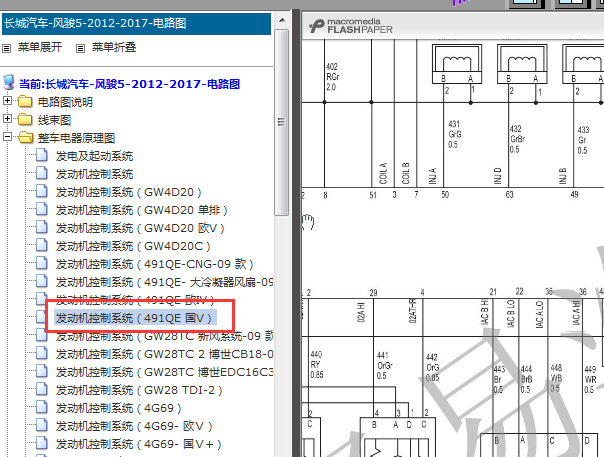Click wire label 432 GrBr 0.5
The width and height of the screenshot is (604, 457).
pos(517,139)
